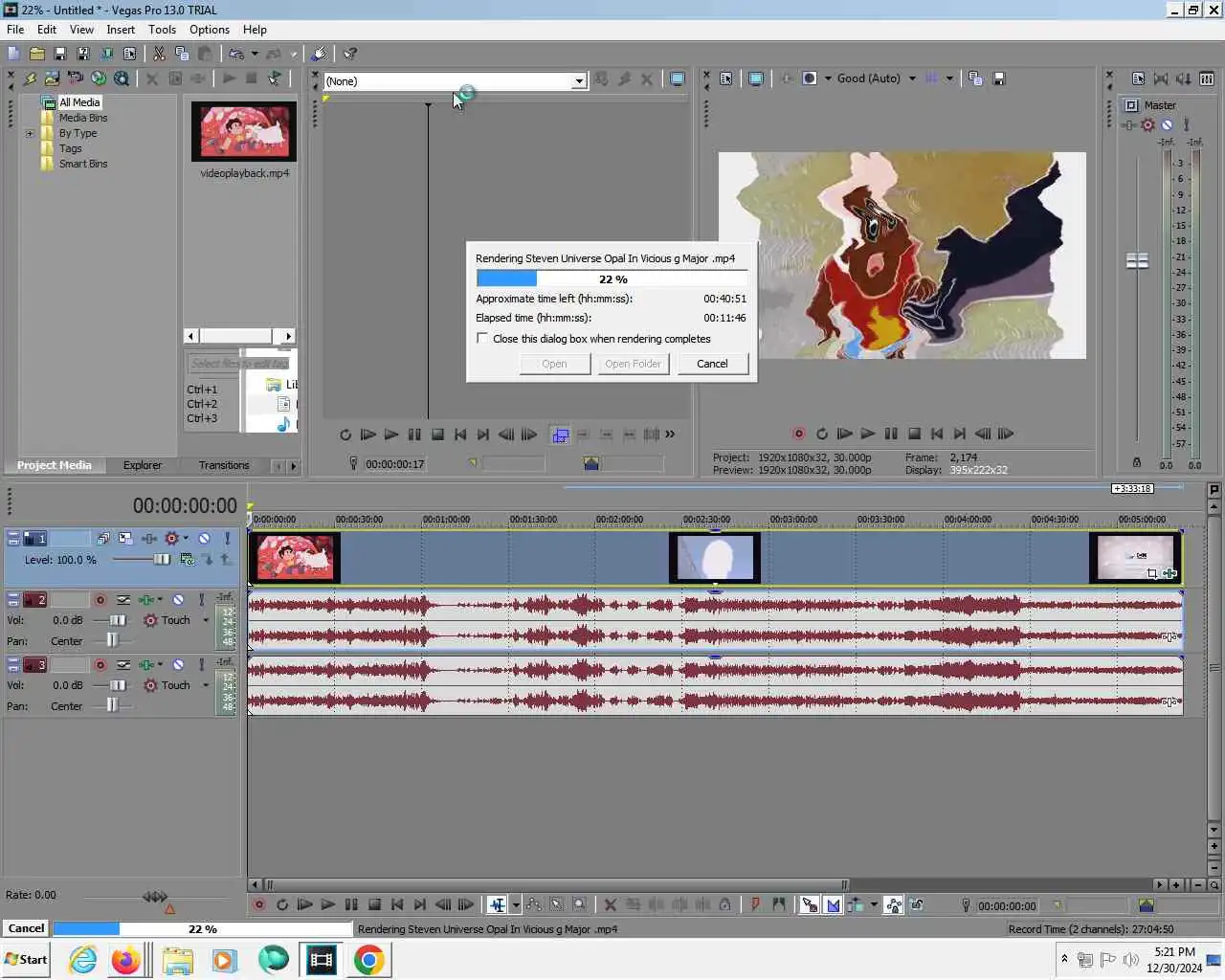Click the Record button in timeline transport

[258, 904]
